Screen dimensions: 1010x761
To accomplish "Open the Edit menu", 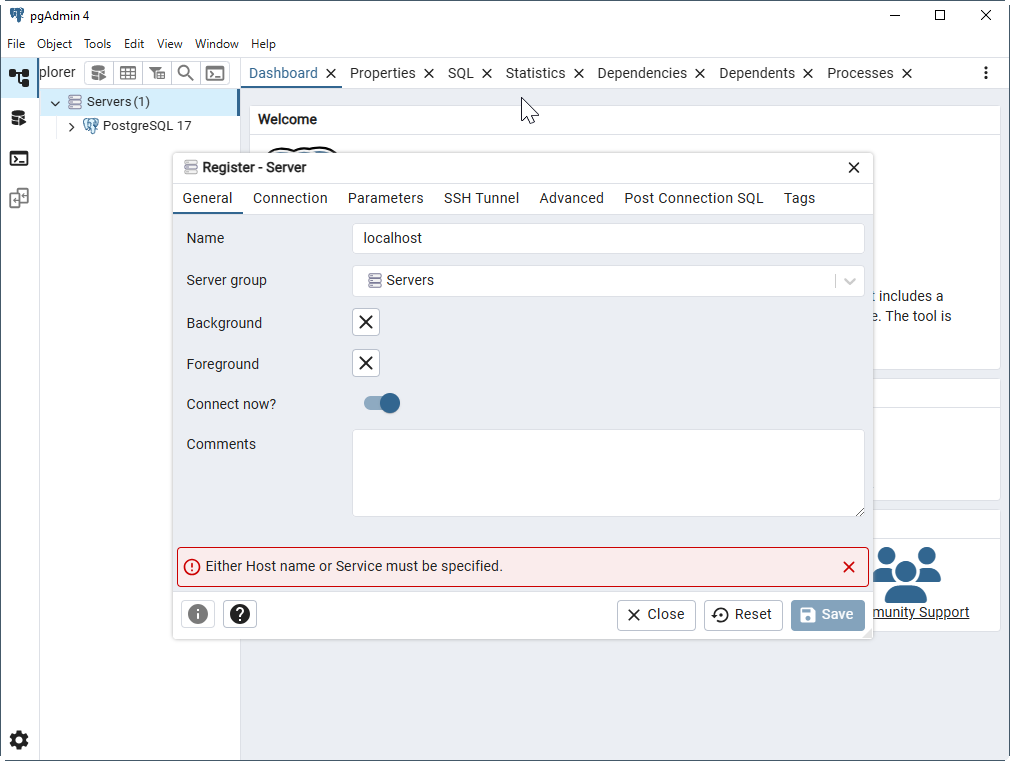I will coord(134,44).
